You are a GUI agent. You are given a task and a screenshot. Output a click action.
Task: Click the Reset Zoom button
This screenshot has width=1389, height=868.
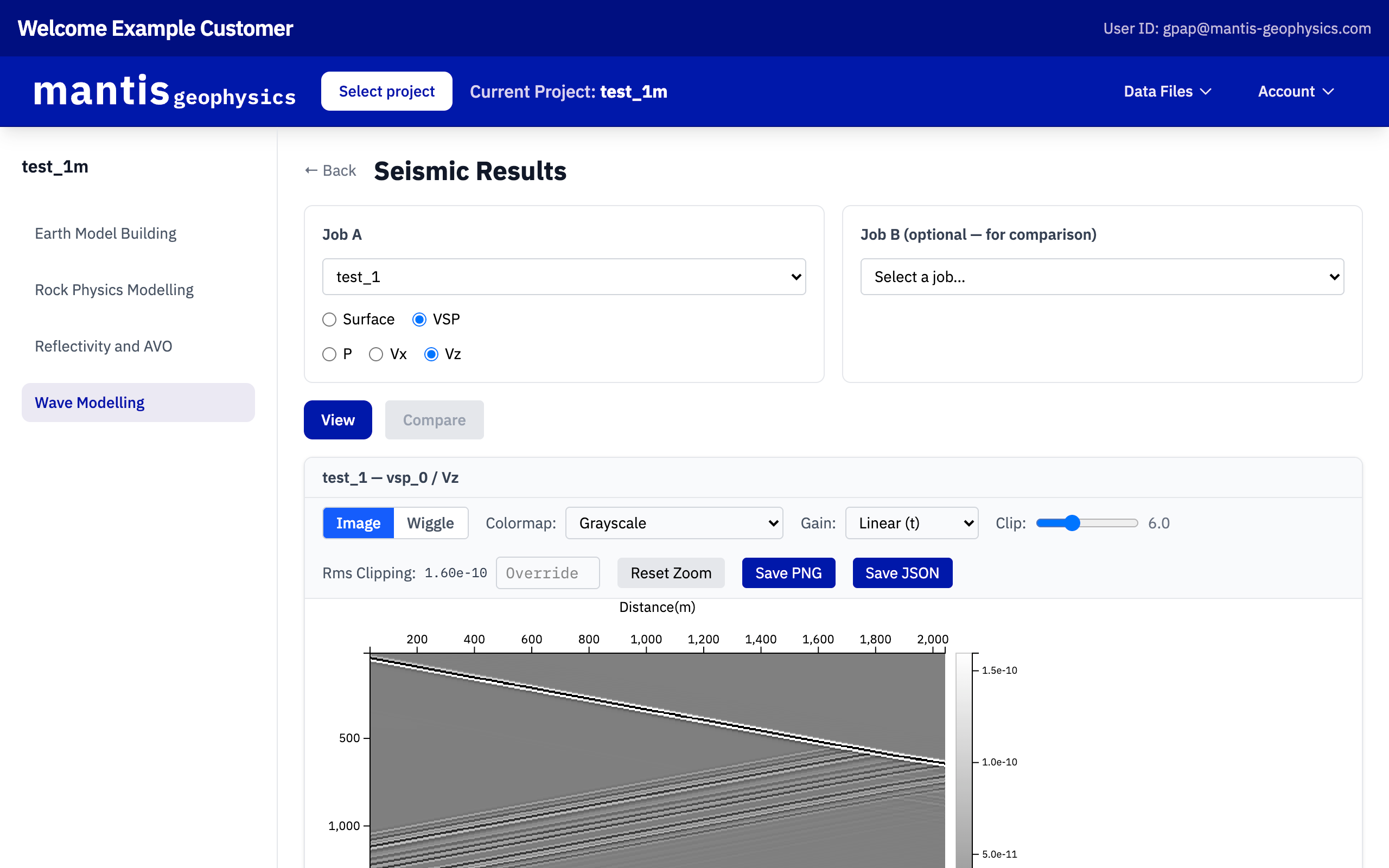pos(671,573)
